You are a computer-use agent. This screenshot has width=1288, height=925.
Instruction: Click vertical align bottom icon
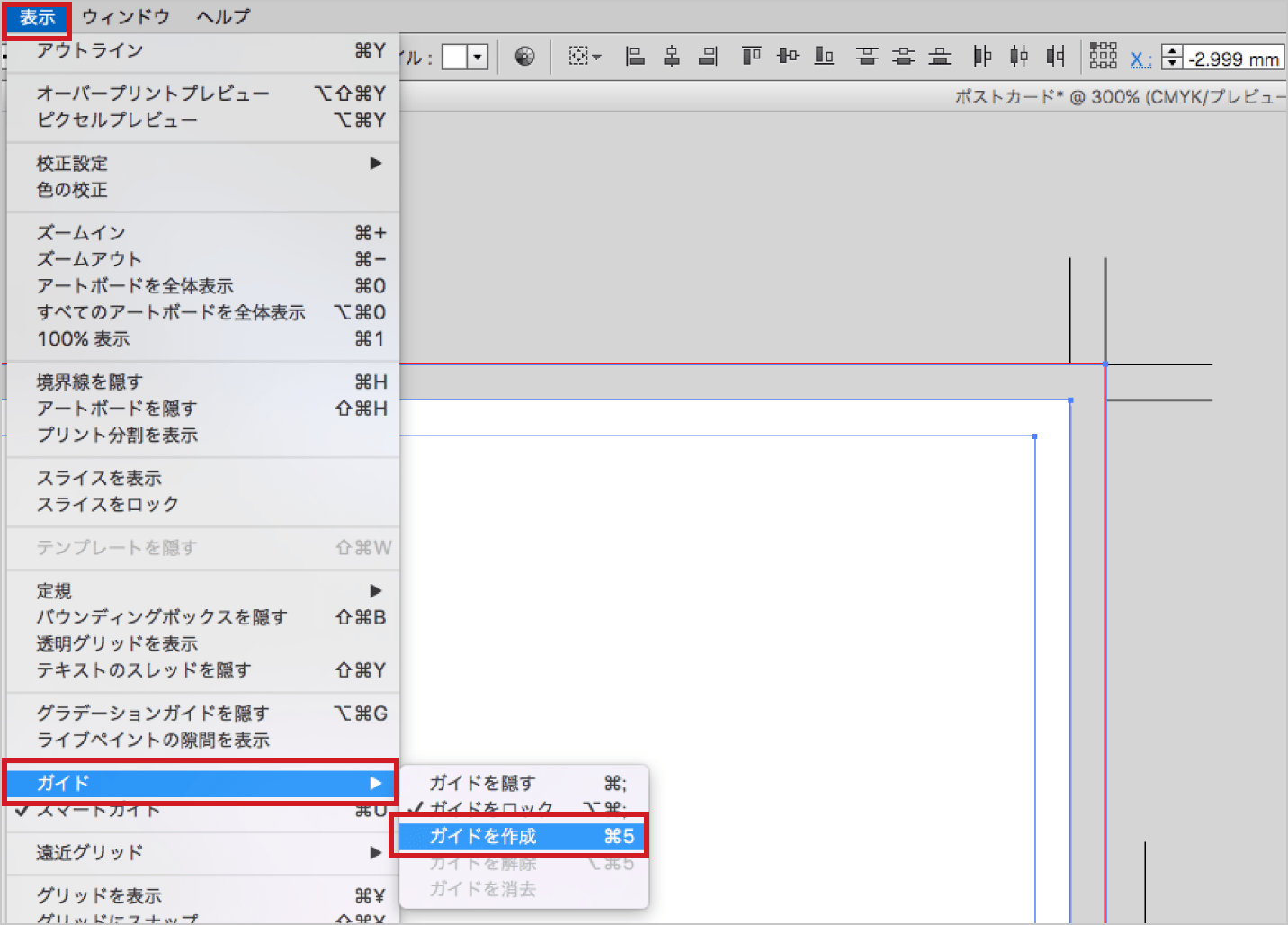click(824, 57)
